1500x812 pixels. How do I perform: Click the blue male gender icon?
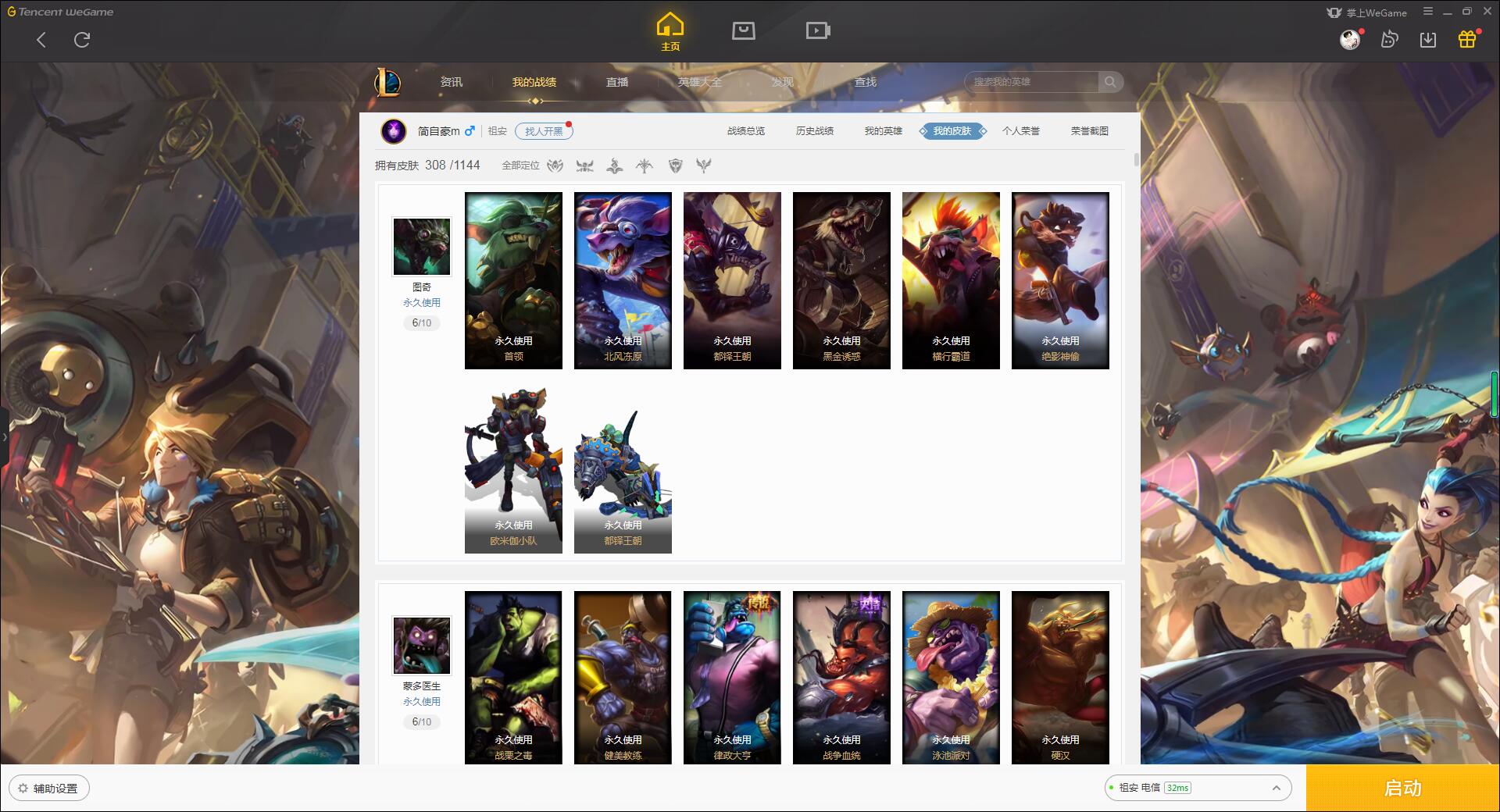tap(470, 131)
